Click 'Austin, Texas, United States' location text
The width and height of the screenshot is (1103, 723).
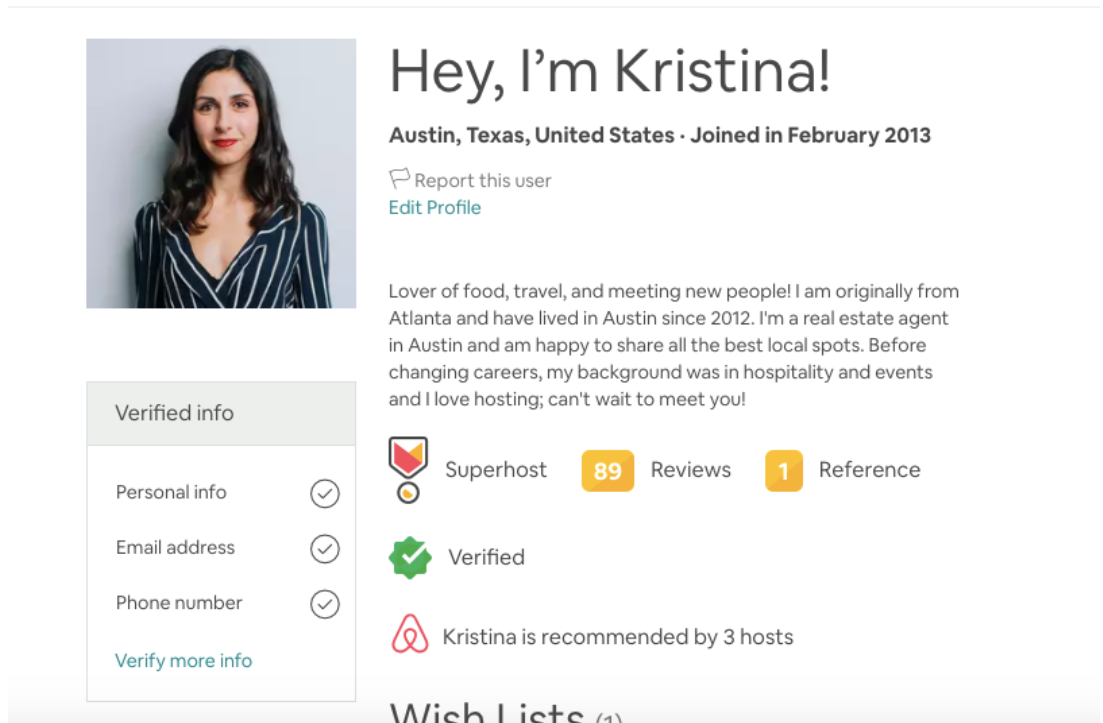[x=532, y=135]
